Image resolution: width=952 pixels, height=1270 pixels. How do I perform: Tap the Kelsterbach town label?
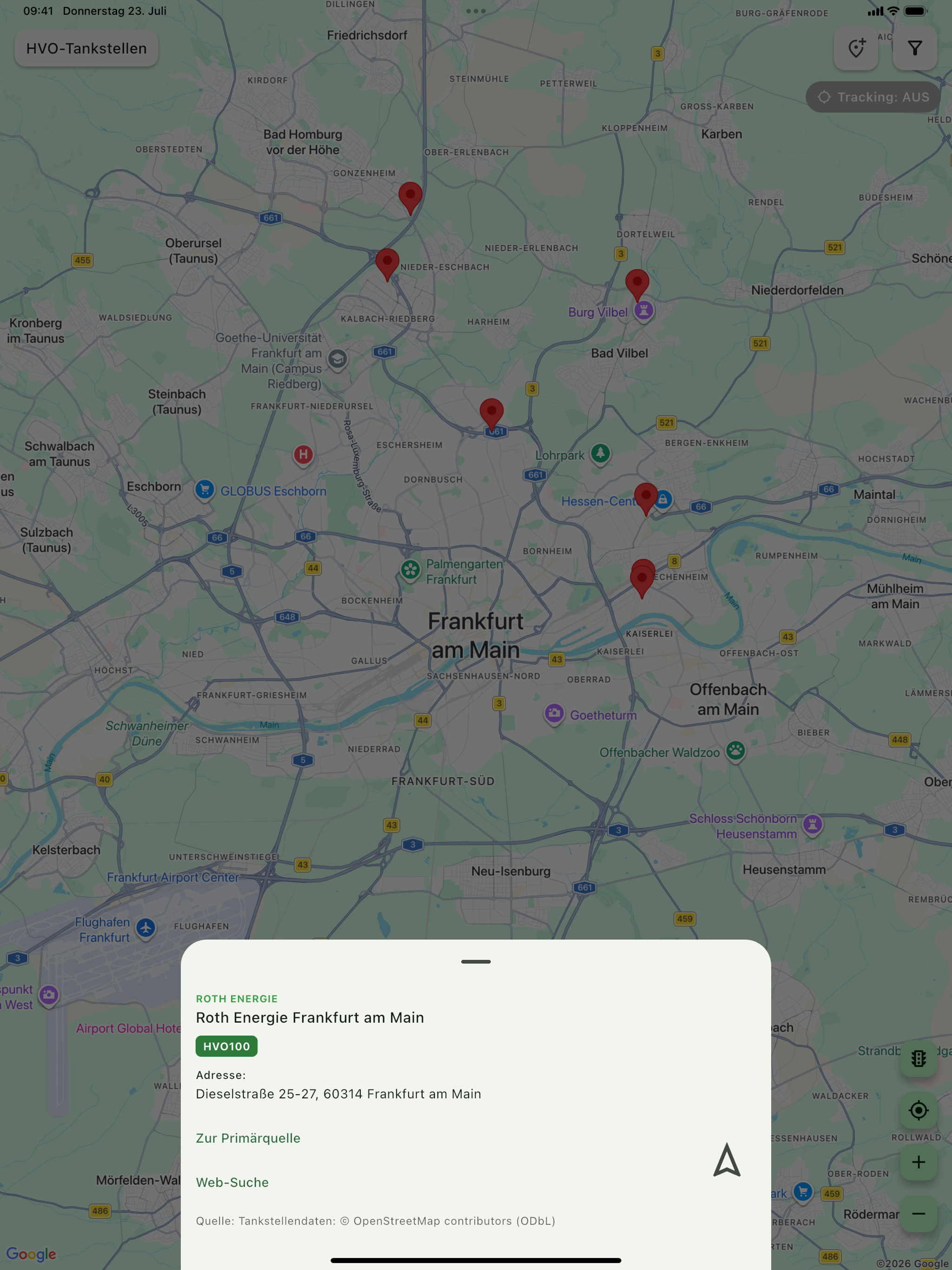click(66, 850)
